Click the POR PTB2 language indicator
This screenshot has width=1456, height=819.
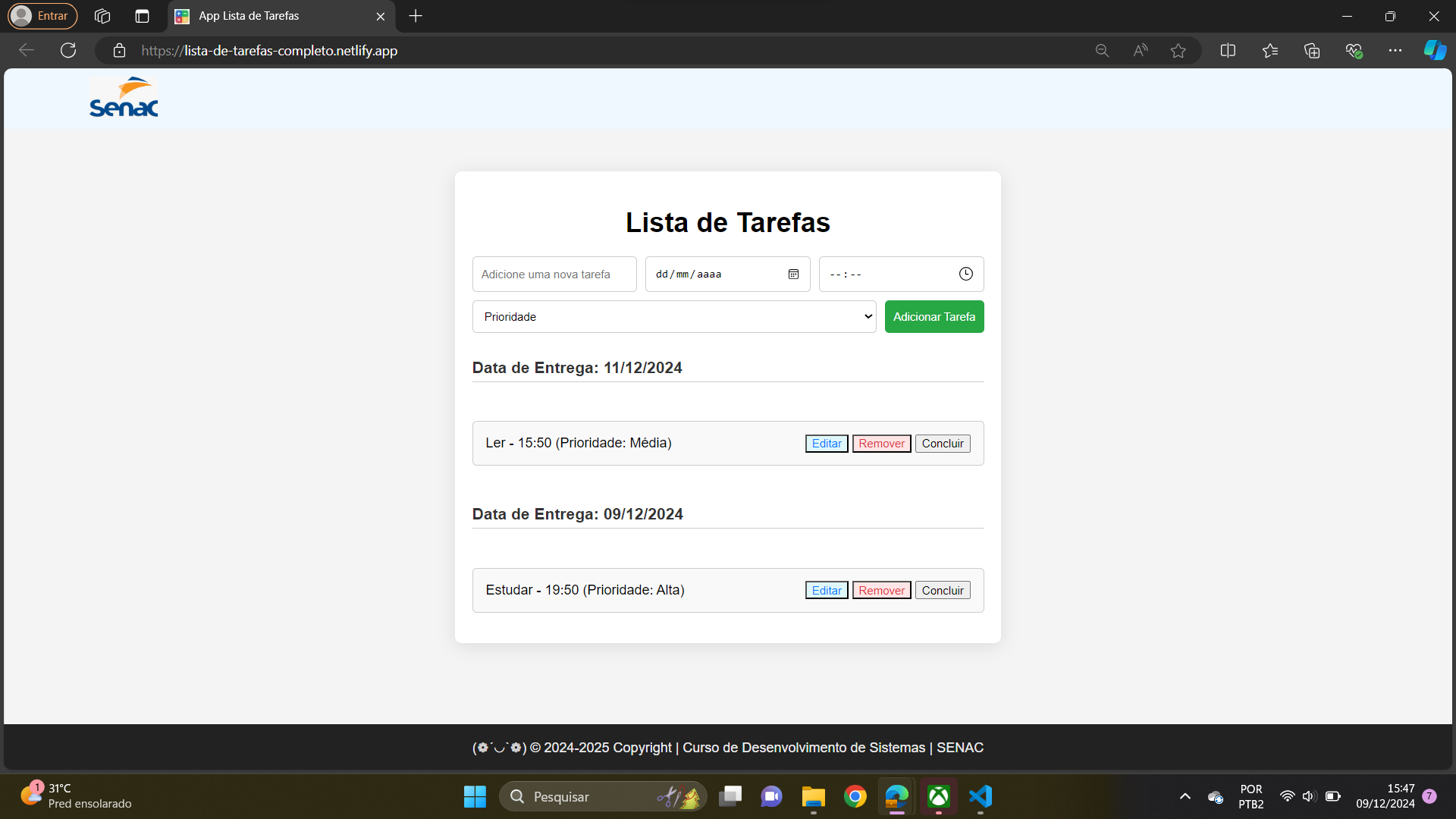(x=1251, y=796)
